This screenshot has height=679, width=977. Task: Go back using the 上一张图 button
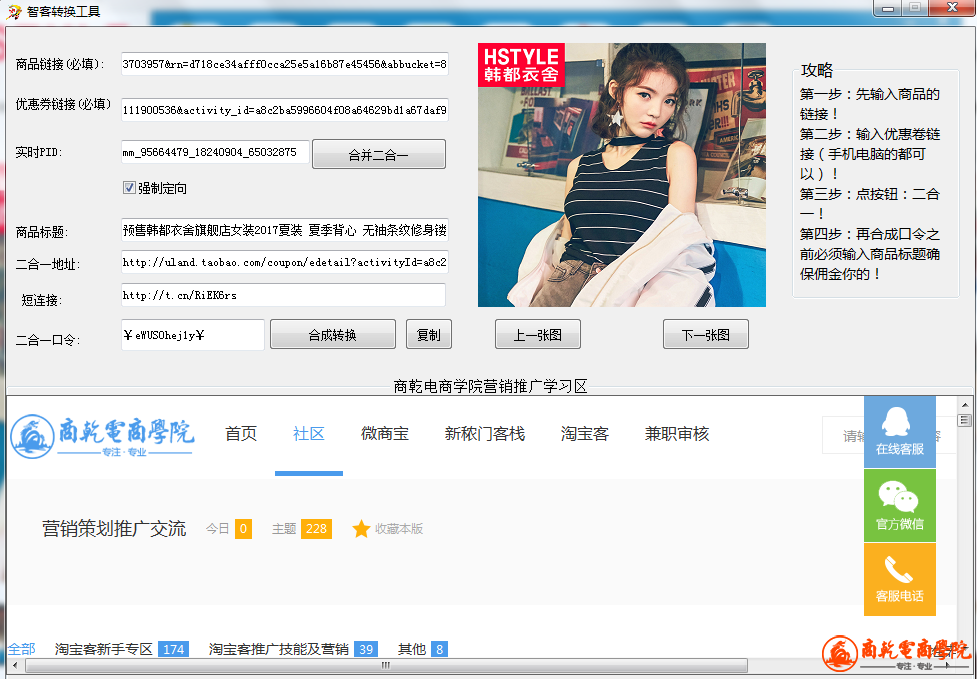(537, 335)
